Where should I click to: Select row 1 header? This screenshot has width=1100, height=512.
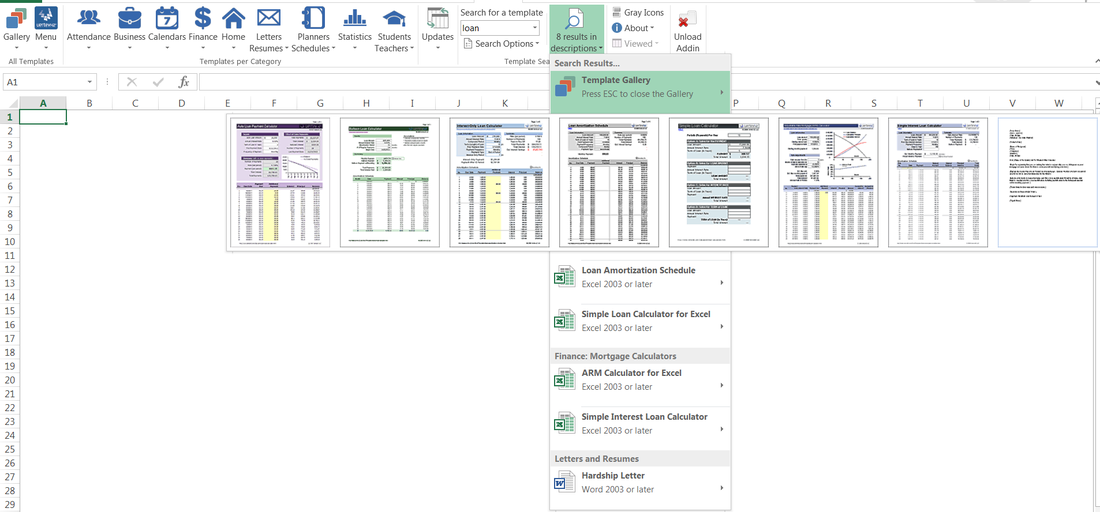tap(10, 117)
